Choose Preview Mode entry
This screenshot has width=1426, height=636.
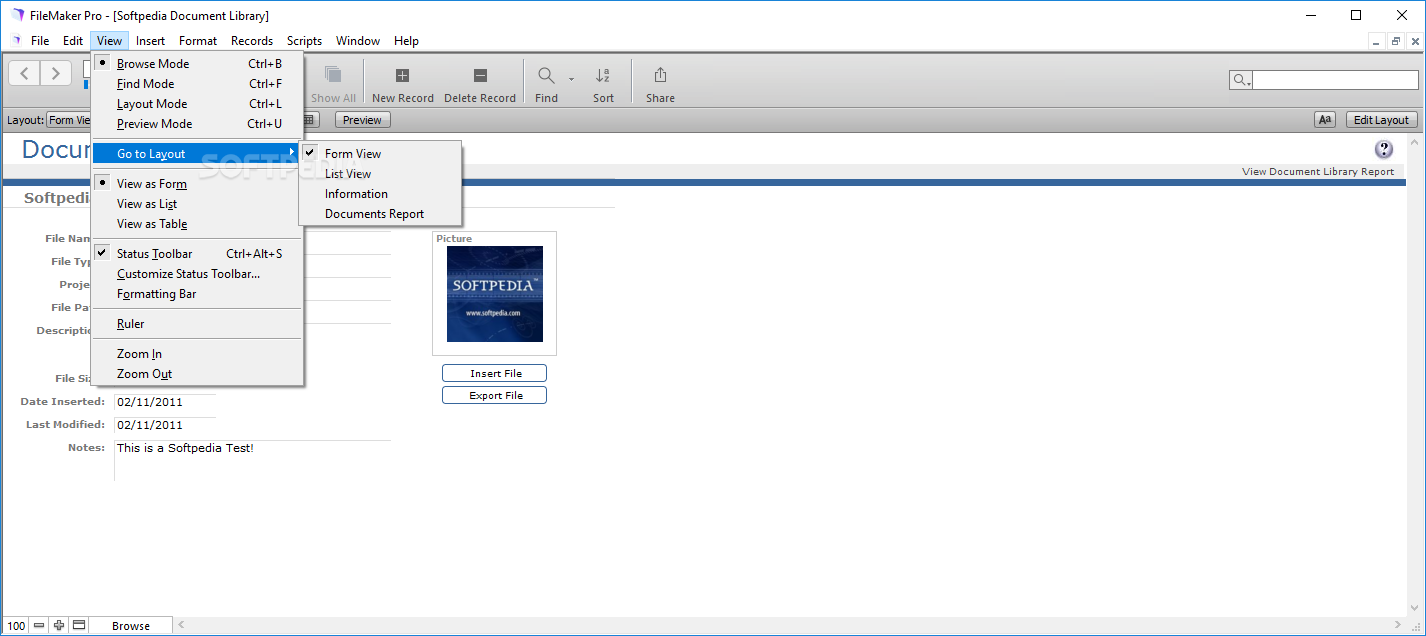coord(197,124)
